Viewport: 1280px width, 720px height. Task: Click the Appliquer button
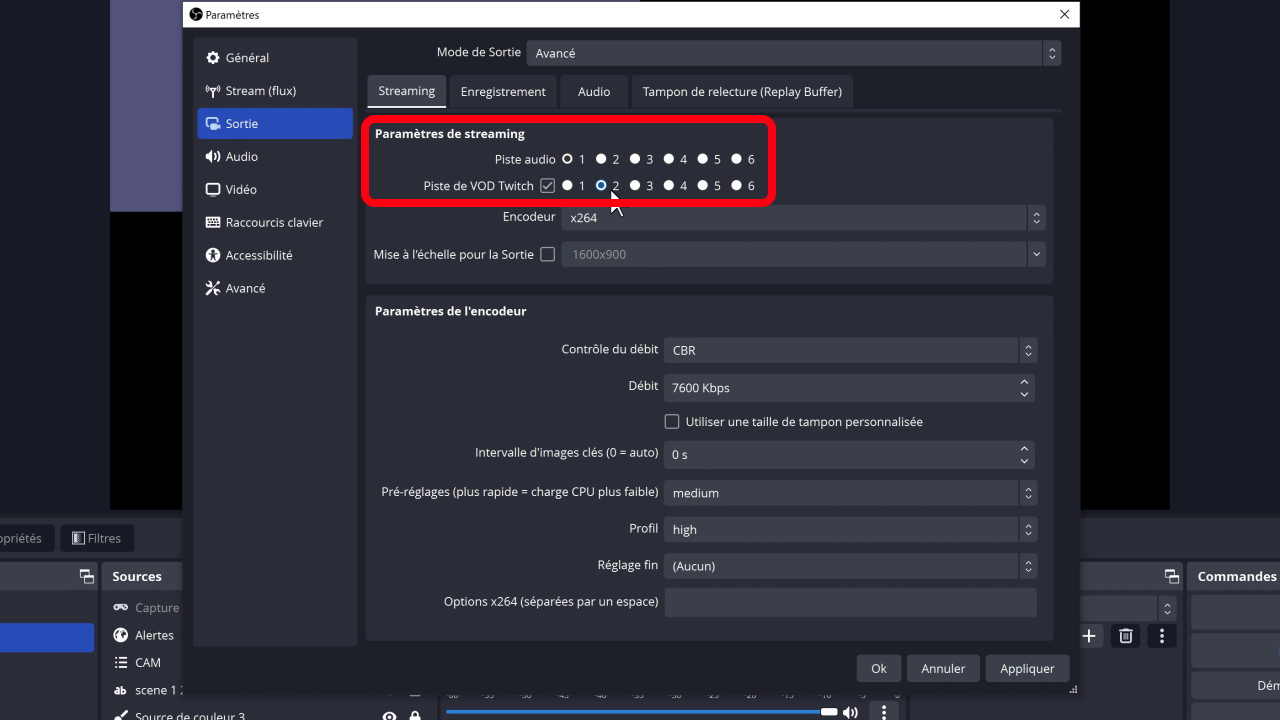click(1027, 669)
